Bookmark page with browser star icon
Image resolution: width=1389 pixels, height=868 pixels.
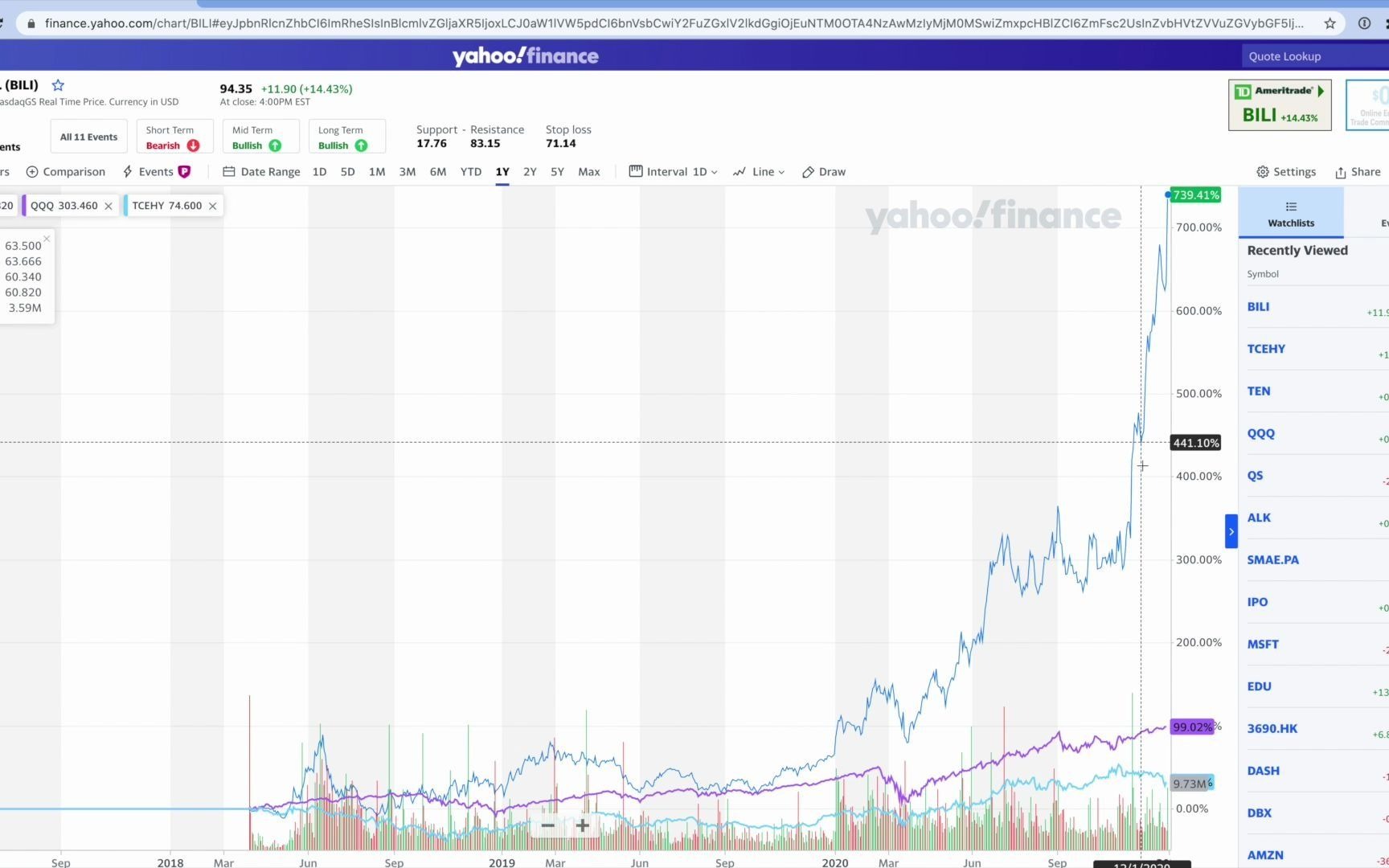click(x=1330, y=23)
